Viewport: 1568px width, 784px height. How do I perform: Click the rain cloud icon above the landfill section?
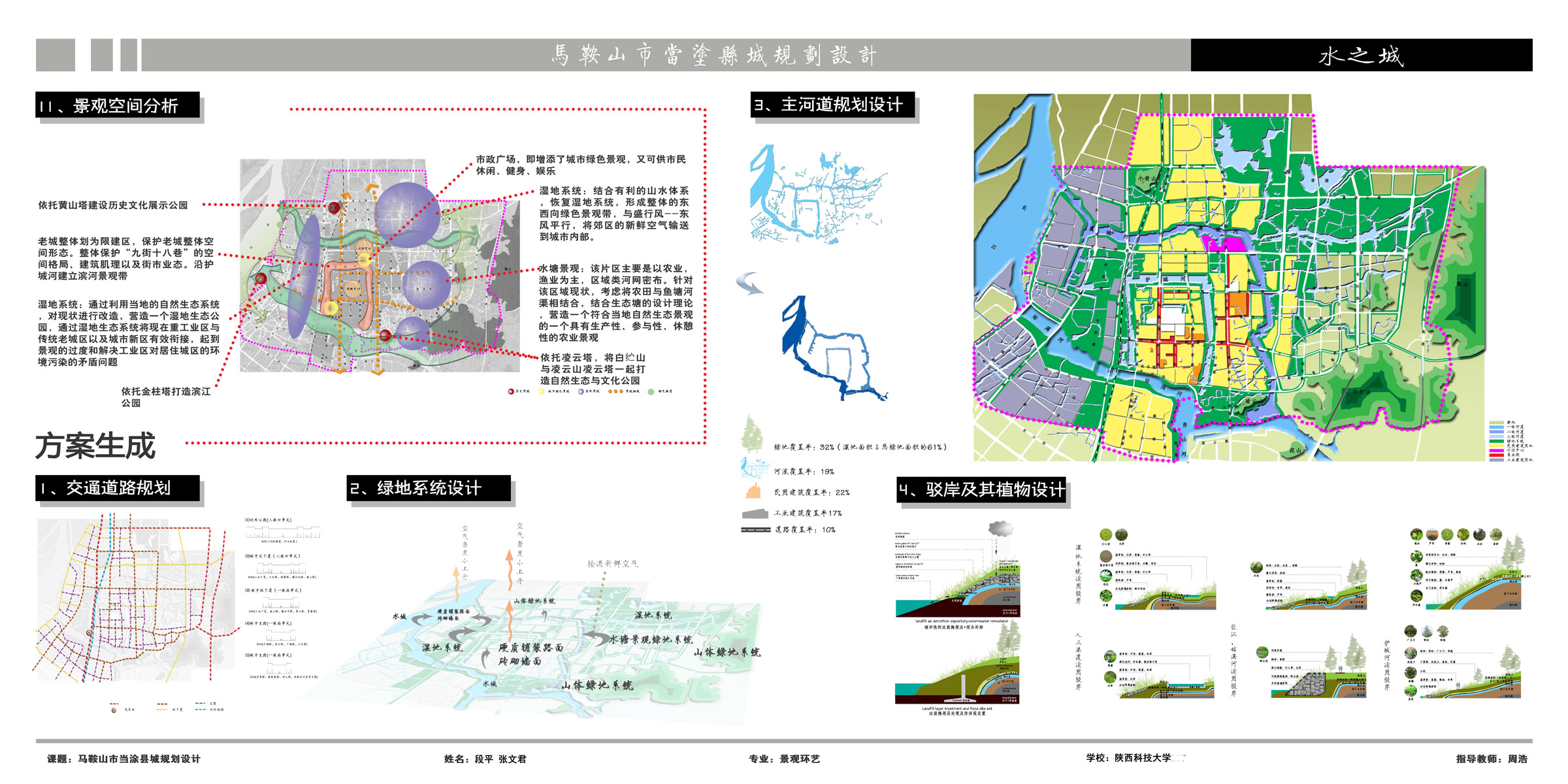(x=1001, y=529)
